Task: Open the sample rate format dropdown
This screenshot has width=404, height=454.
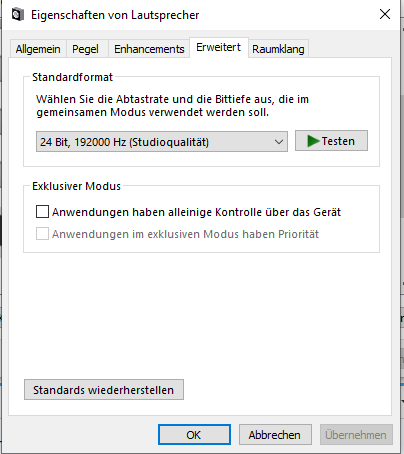Action: 162,142
